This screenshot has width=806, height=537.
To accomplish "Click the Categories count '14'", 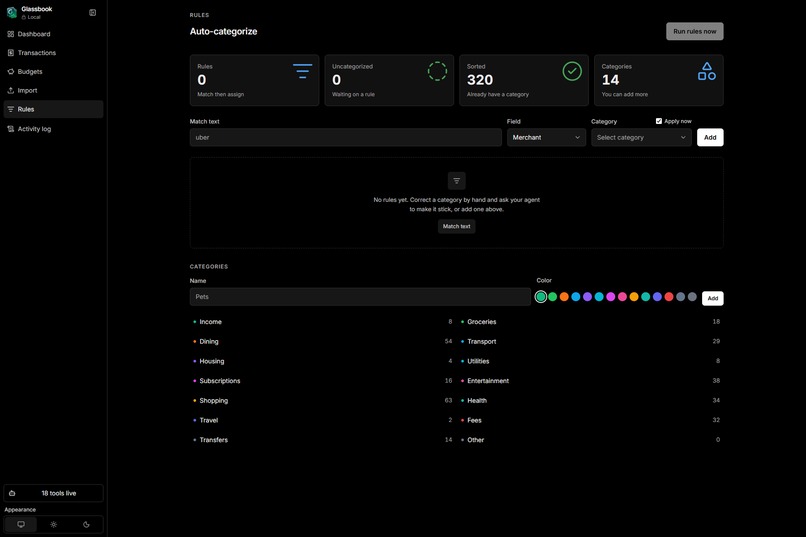I will (610, 80).
